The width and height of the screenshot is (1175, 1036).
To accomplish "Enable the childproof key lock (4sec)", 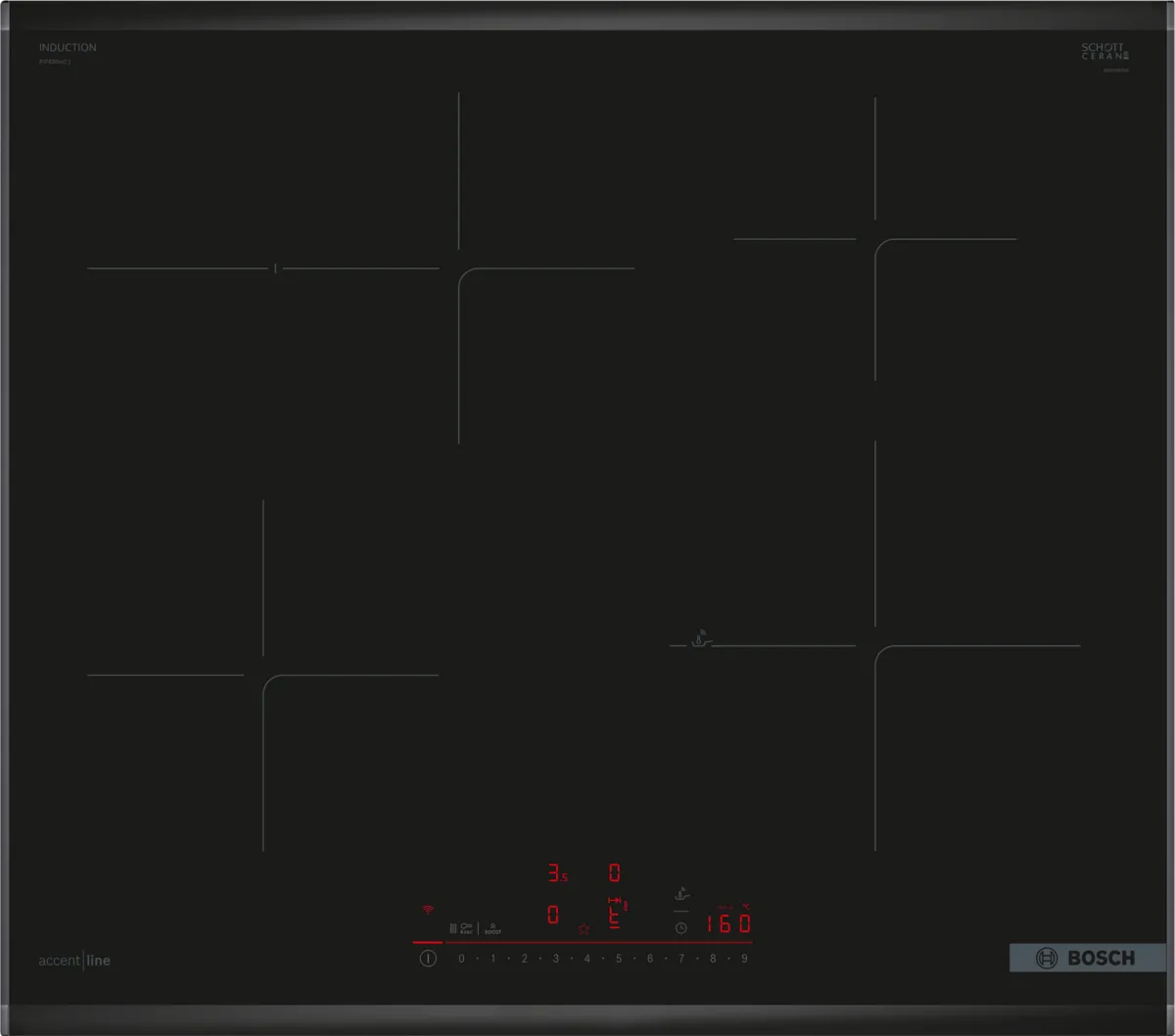I will click(x=467, y=925).
